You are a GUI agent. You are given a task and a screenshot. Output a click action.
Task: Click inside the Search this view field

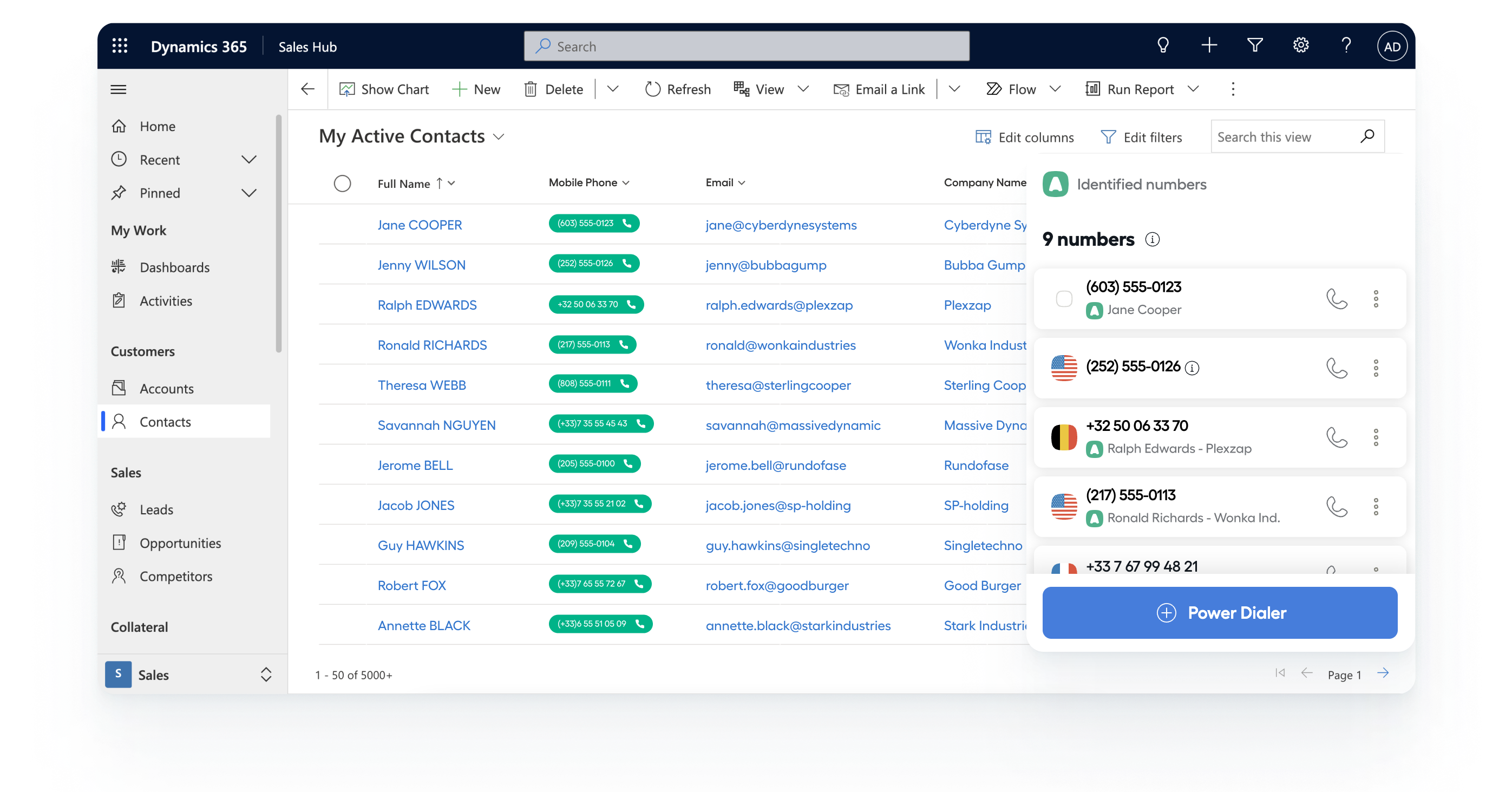tap(1280, 137)
